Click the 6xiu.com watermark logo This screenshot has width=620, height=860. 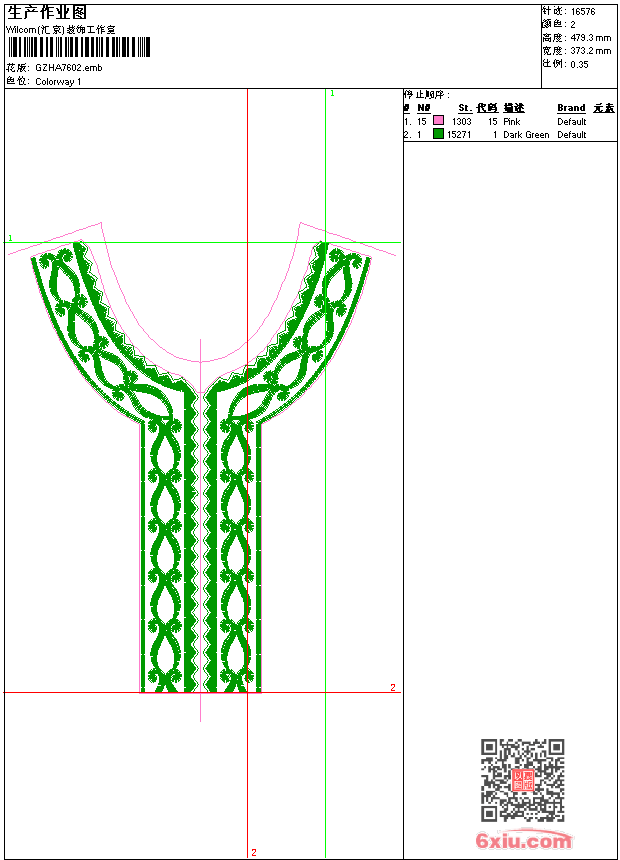[523, 841]
